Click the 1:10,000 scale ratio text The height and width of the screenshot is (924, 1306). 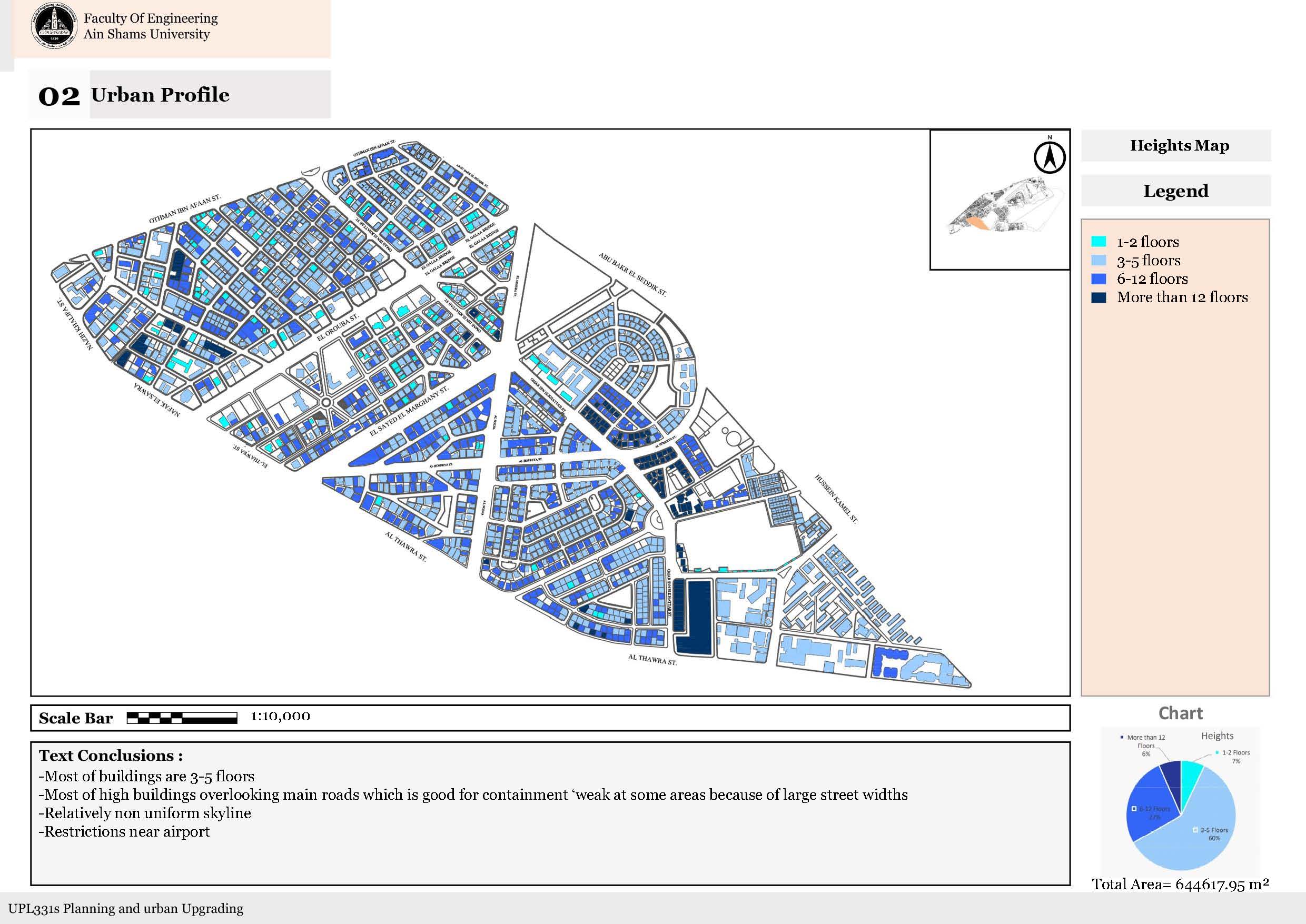point(280,717)
